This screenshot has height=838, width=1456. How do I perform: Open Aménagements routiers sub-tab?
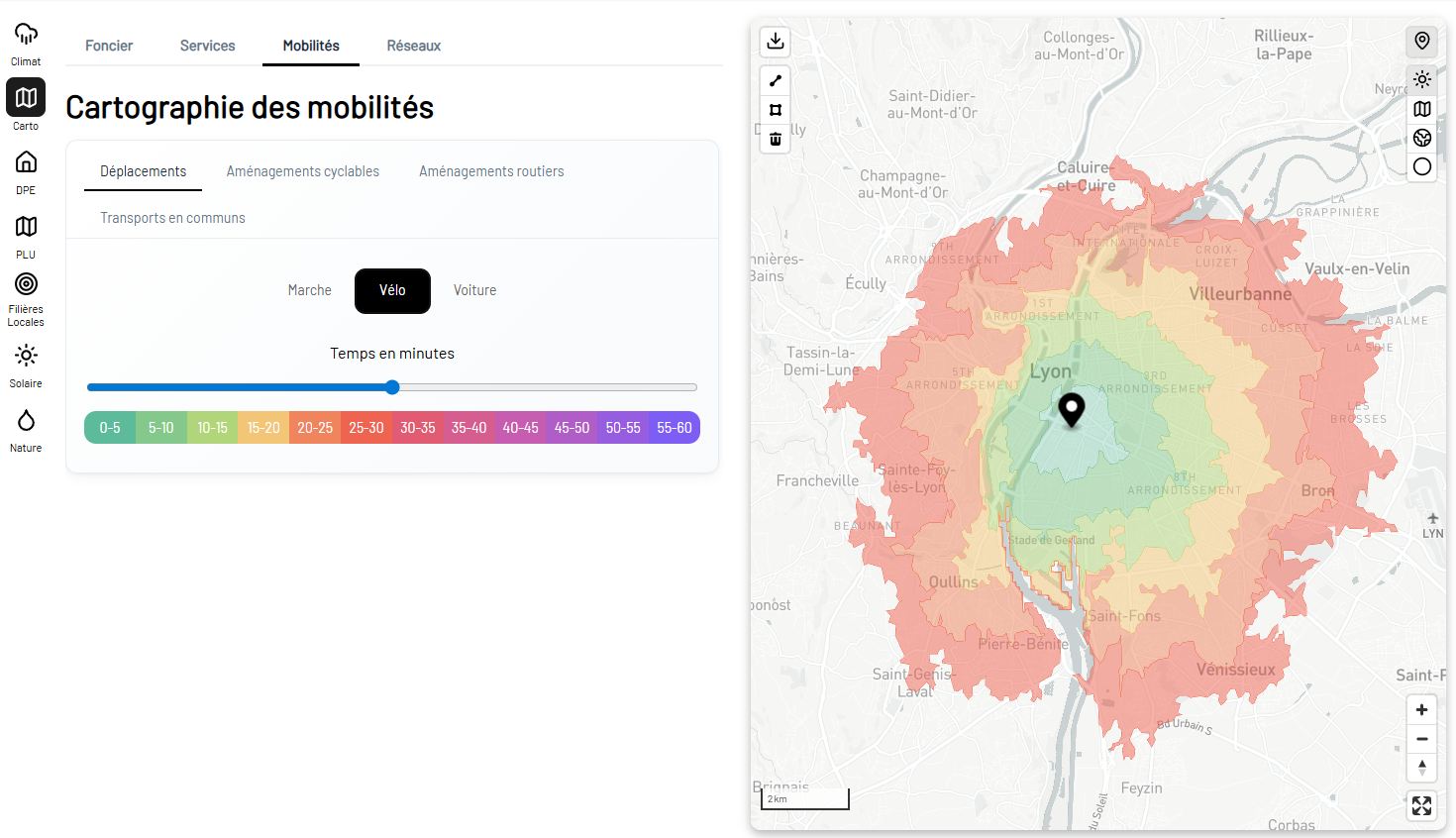[x=491, y=171]
